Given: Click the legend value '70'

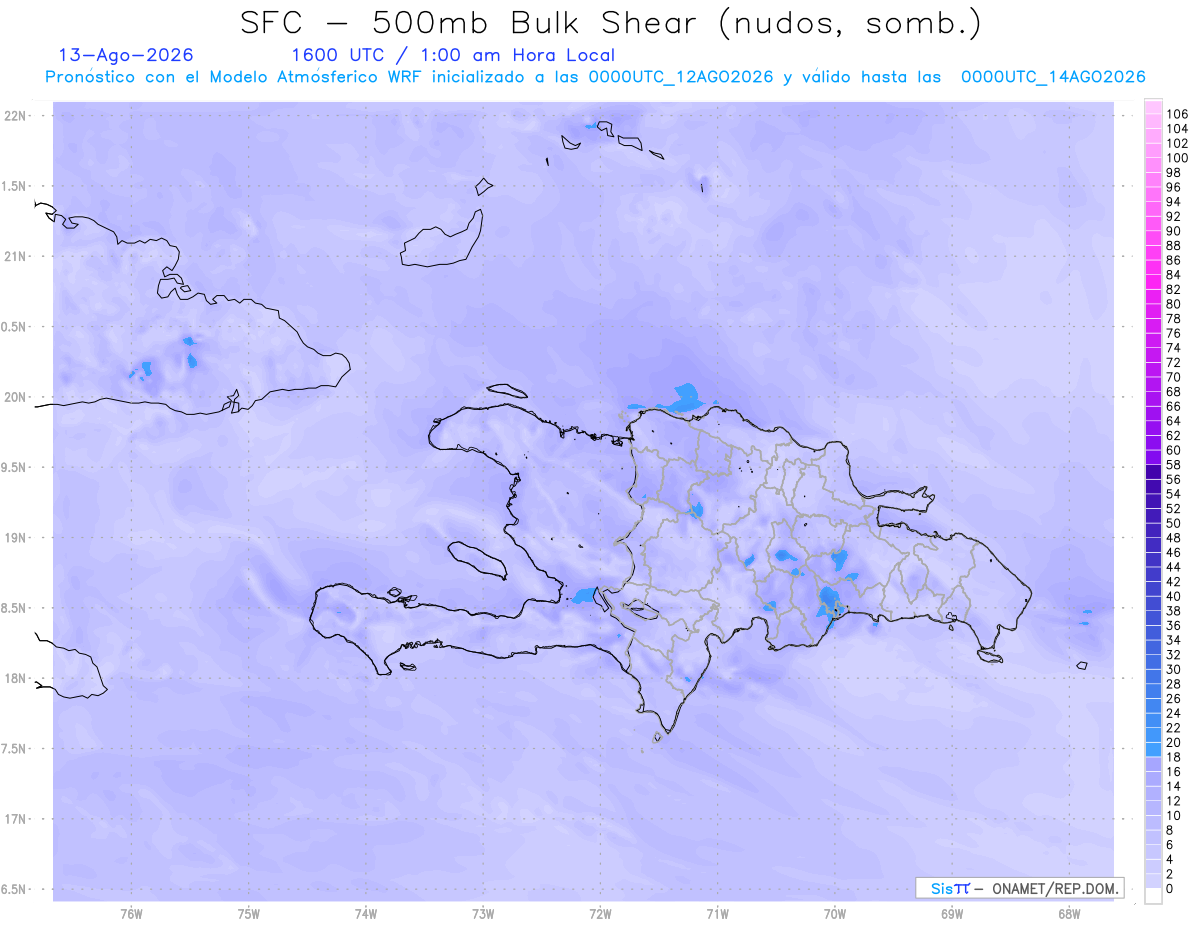Looking at the screenshot, I should point(1173,377).
